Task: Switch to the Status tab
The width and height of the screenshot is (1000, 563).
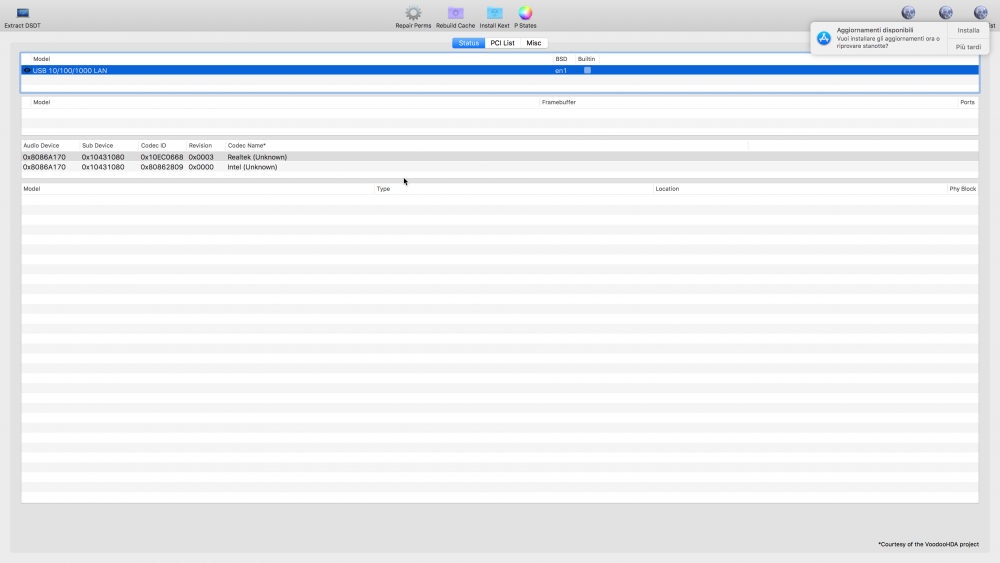Action: tap(468, 43)
